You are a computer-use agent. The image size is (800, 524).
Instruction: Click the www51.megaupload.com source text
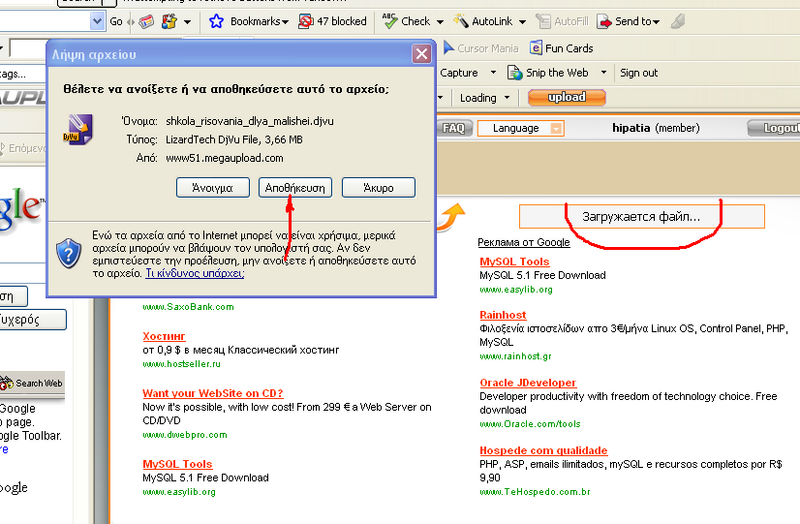[224, 158]
